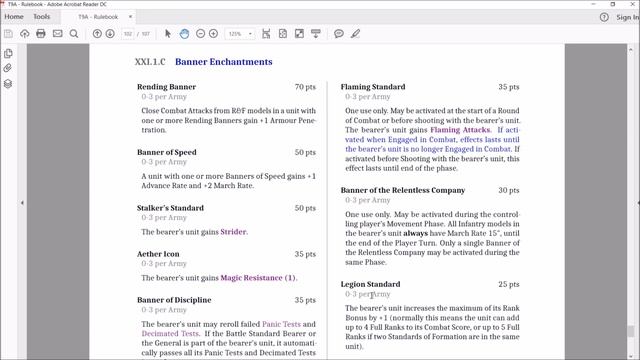Follow the Strider link
The image size is (640, 360).
(233, 232)
